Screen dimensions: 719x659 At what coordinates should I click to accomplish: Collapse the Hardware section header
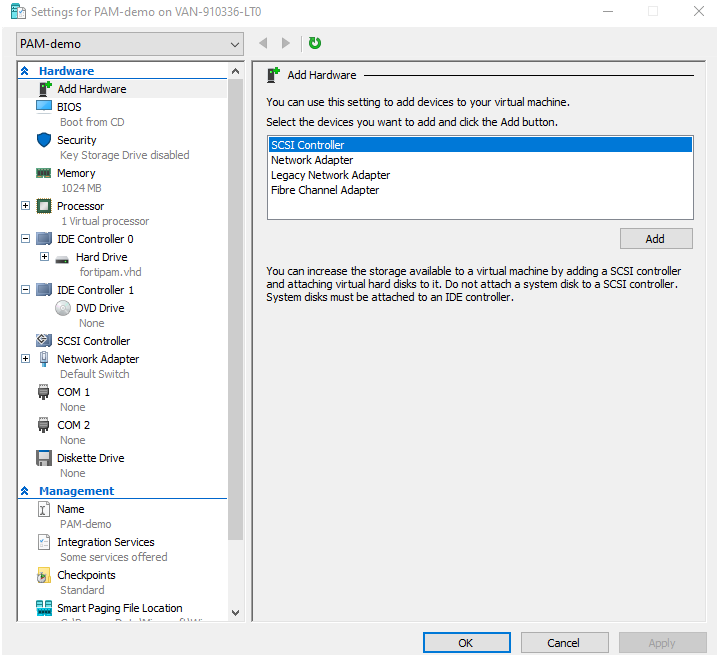click(x=25, y=71)
